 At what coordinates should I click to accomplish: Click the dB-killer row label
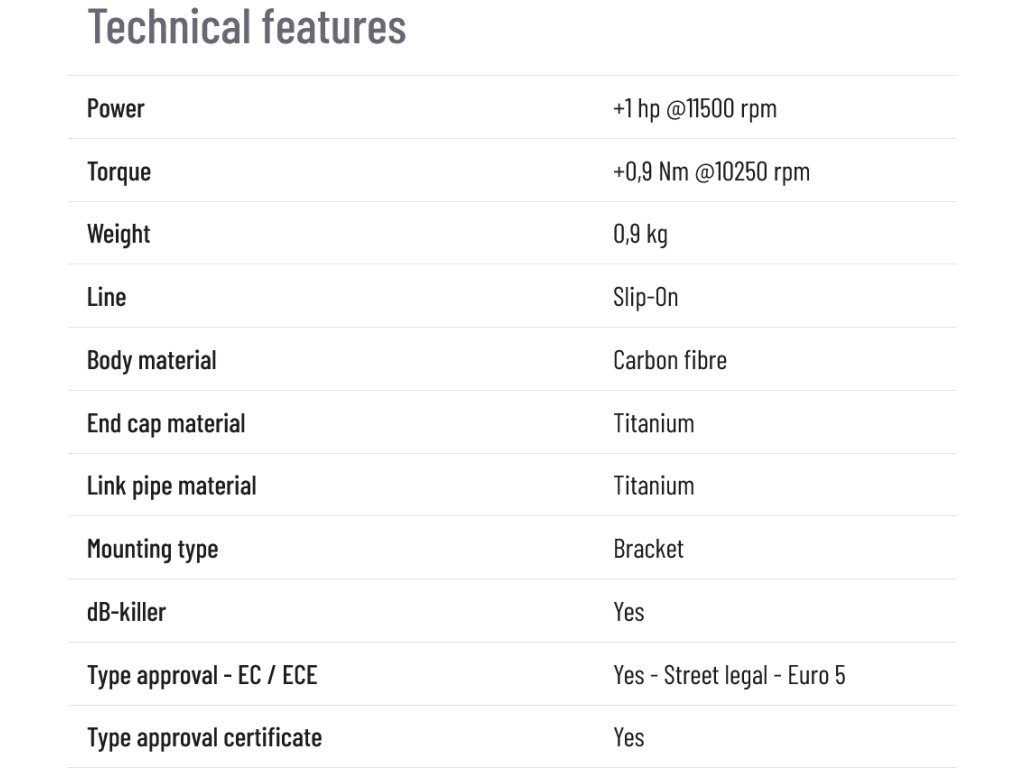tap(127, 612)
